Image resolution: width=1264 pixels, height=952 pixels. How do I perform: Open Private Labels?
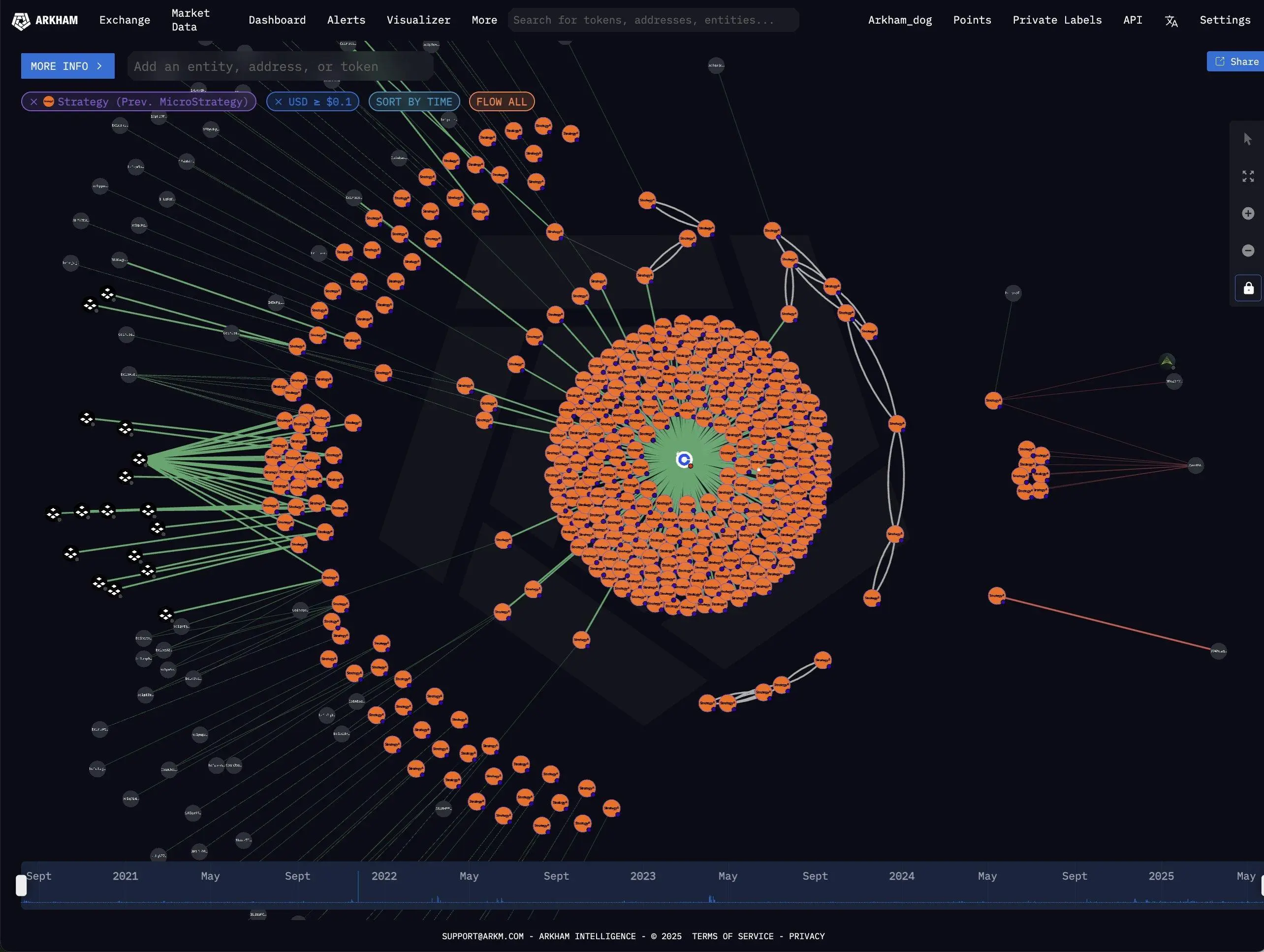[1057, 20]
